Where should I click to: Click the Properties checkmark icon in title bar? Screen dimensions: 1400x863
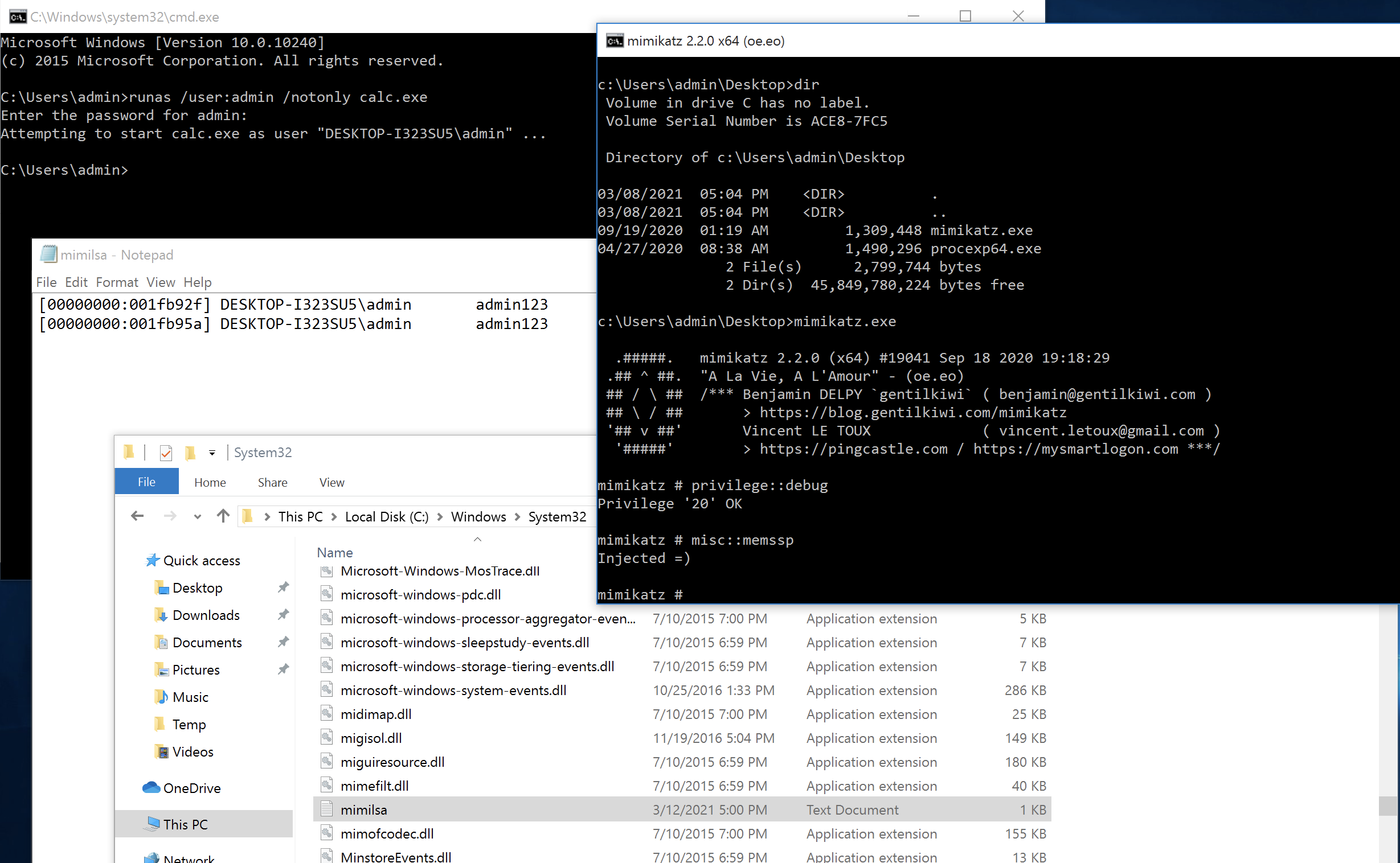166,453
